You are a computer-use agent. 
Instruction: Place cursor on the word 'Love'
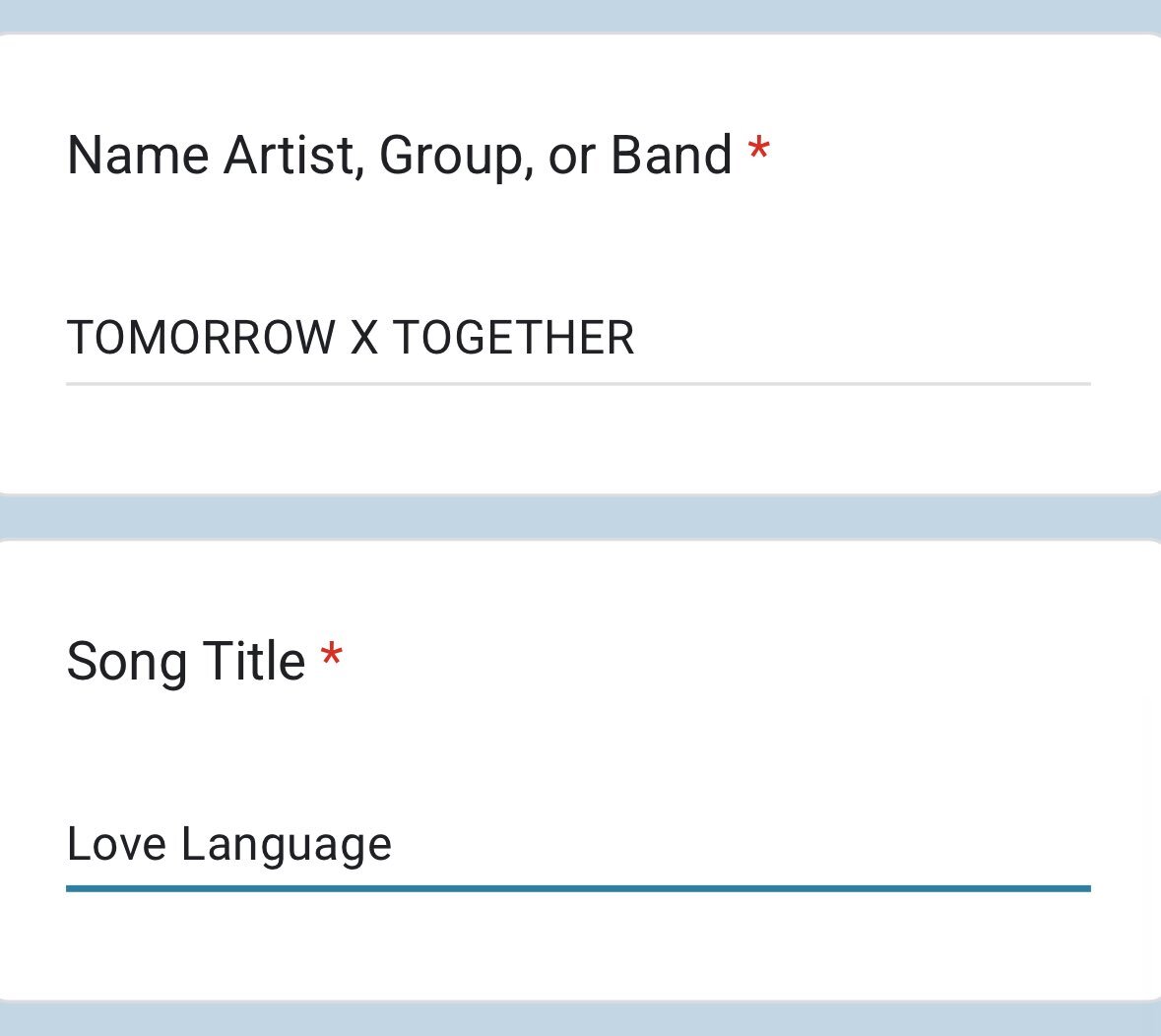(116, 844)
